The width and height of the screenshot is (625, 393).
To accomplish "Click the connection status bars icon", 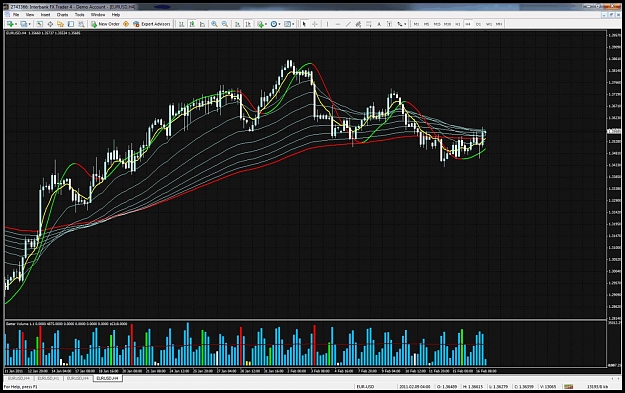I will coord(568,387).
